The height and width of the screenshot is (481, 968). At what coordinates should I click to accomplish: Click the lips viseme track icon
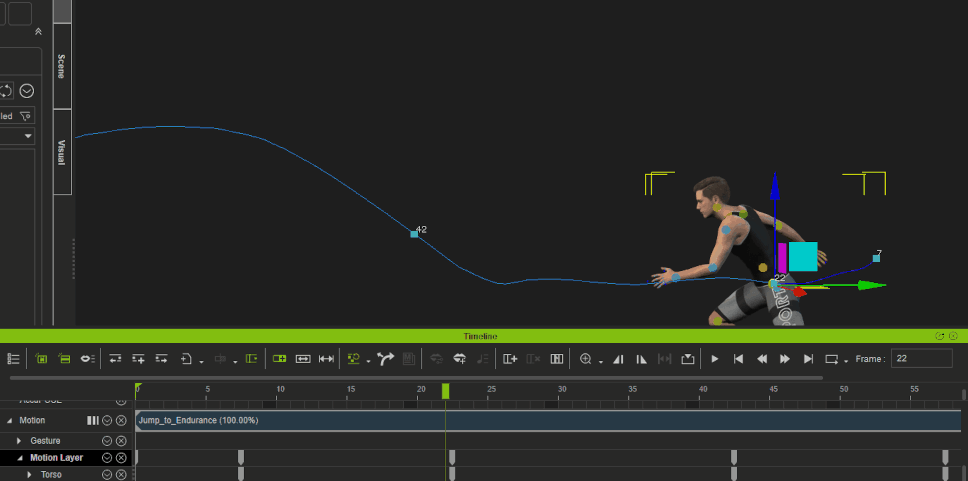click(88, 359)
